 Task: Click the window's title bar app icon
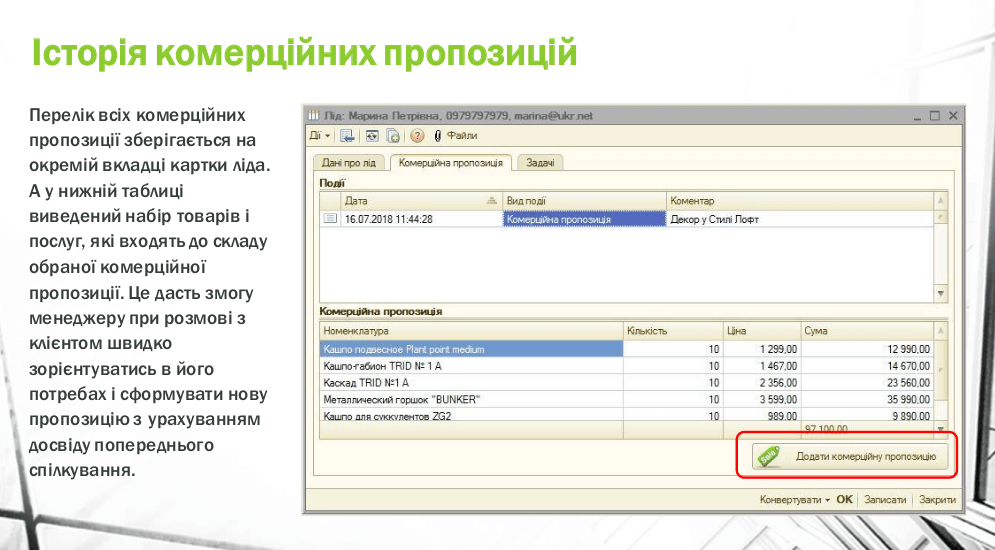coord(313,115)
